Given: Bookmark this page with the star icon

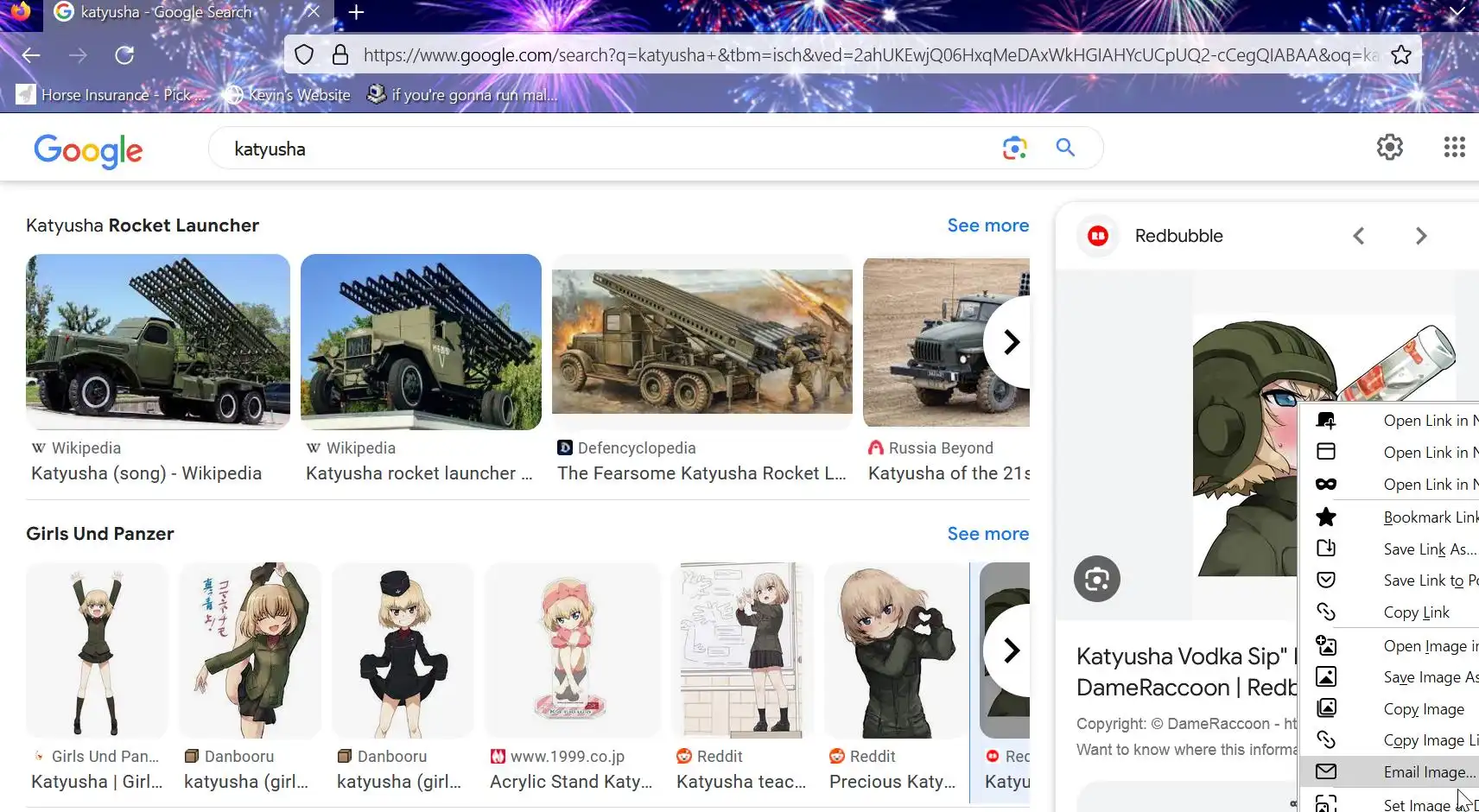Looking at the screenshot, I should (x=1401, y=55).
